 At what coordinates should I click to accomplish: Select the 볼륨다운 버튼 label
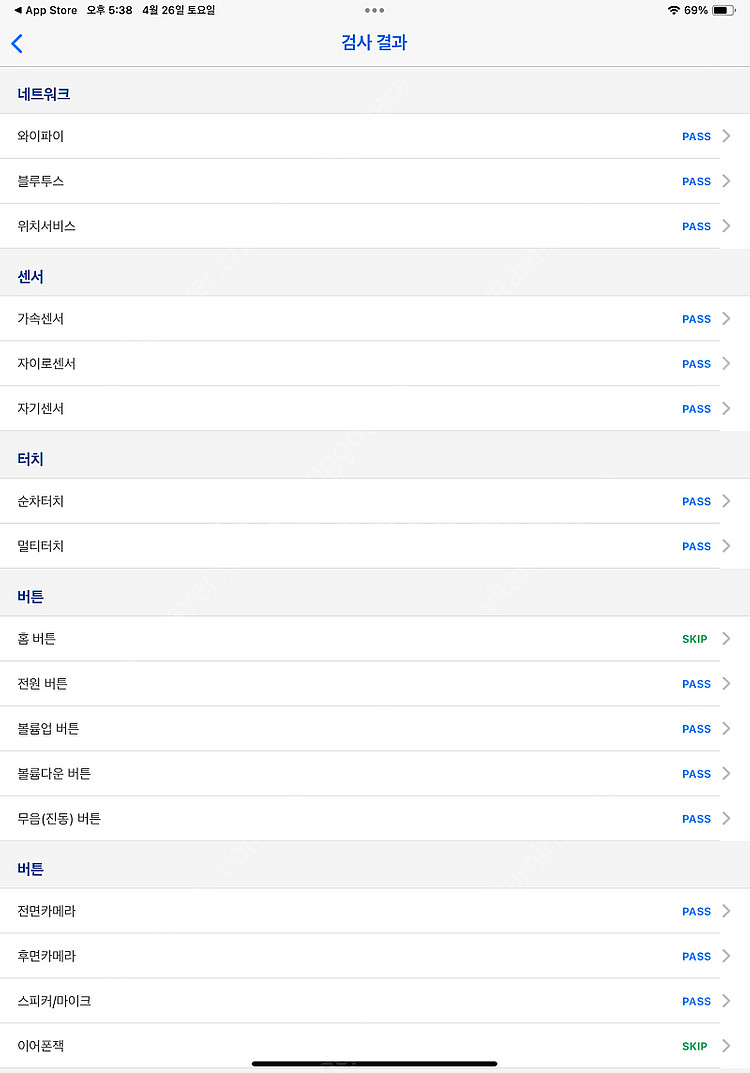click(54, 773)
